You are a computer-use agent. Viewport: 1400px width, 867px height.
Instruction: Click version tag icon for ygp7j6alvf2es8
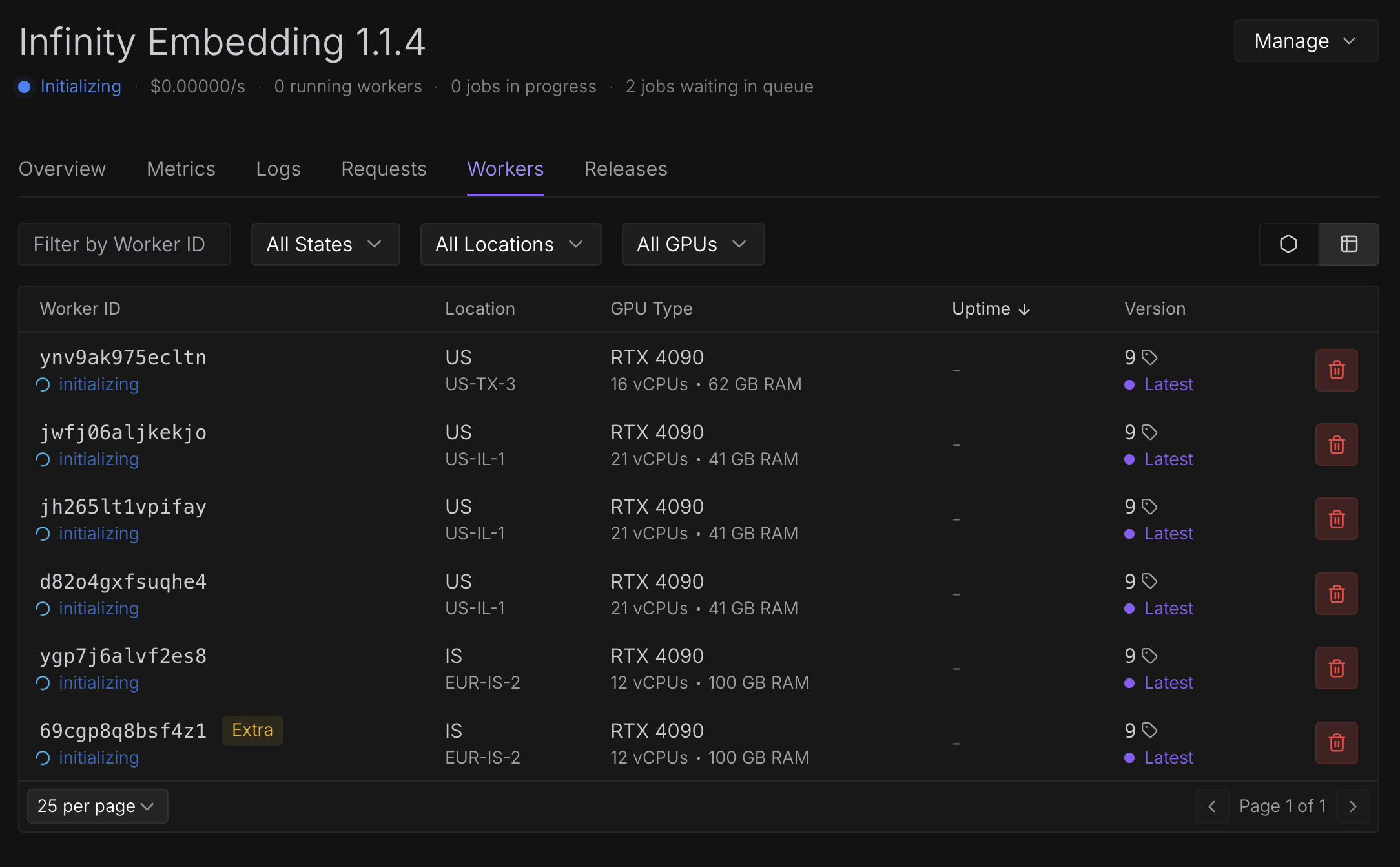[x=1149, y=656]
